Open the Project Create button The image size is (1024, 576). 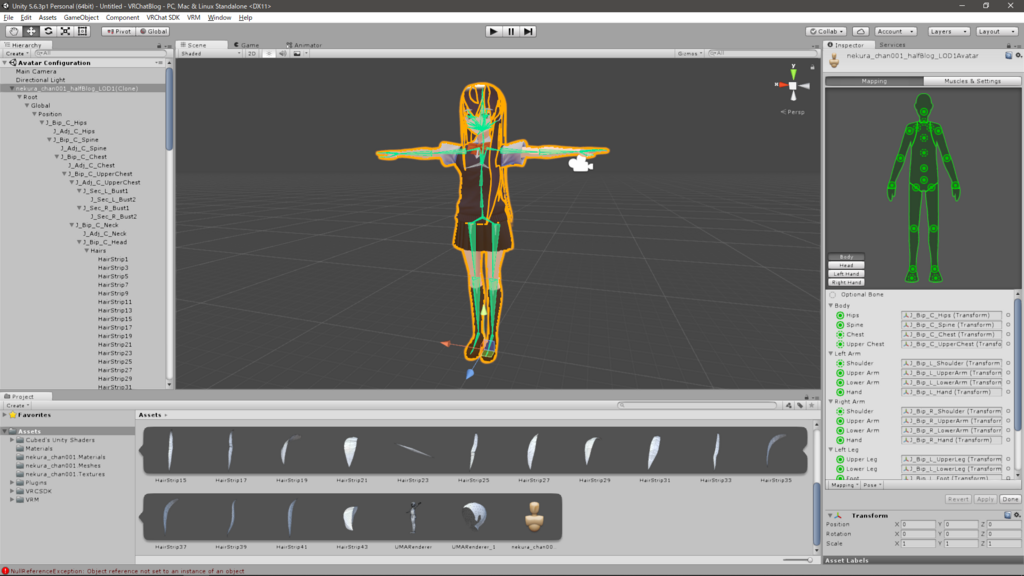pyautogui.click(x=18, y=406)
